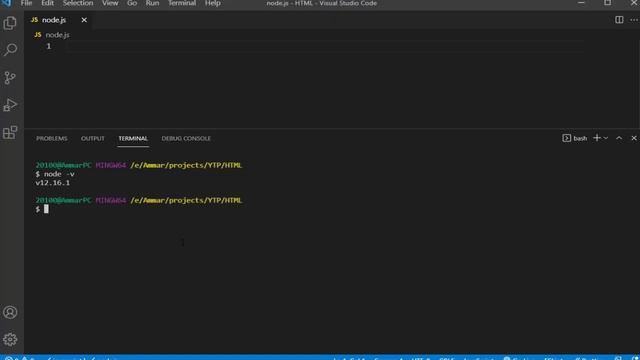Close the node.js editor tab
Screen dimensions: 640x360
(84, 20)
